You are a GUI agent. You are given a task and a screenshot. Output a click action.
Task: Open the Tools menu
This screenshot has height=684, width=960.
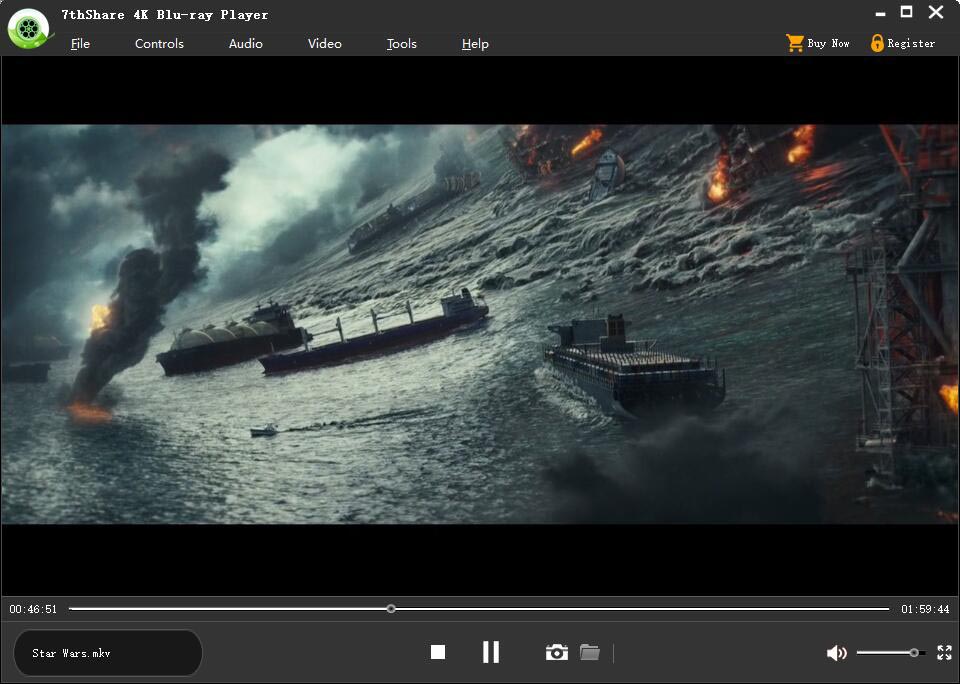pos(402,43)
